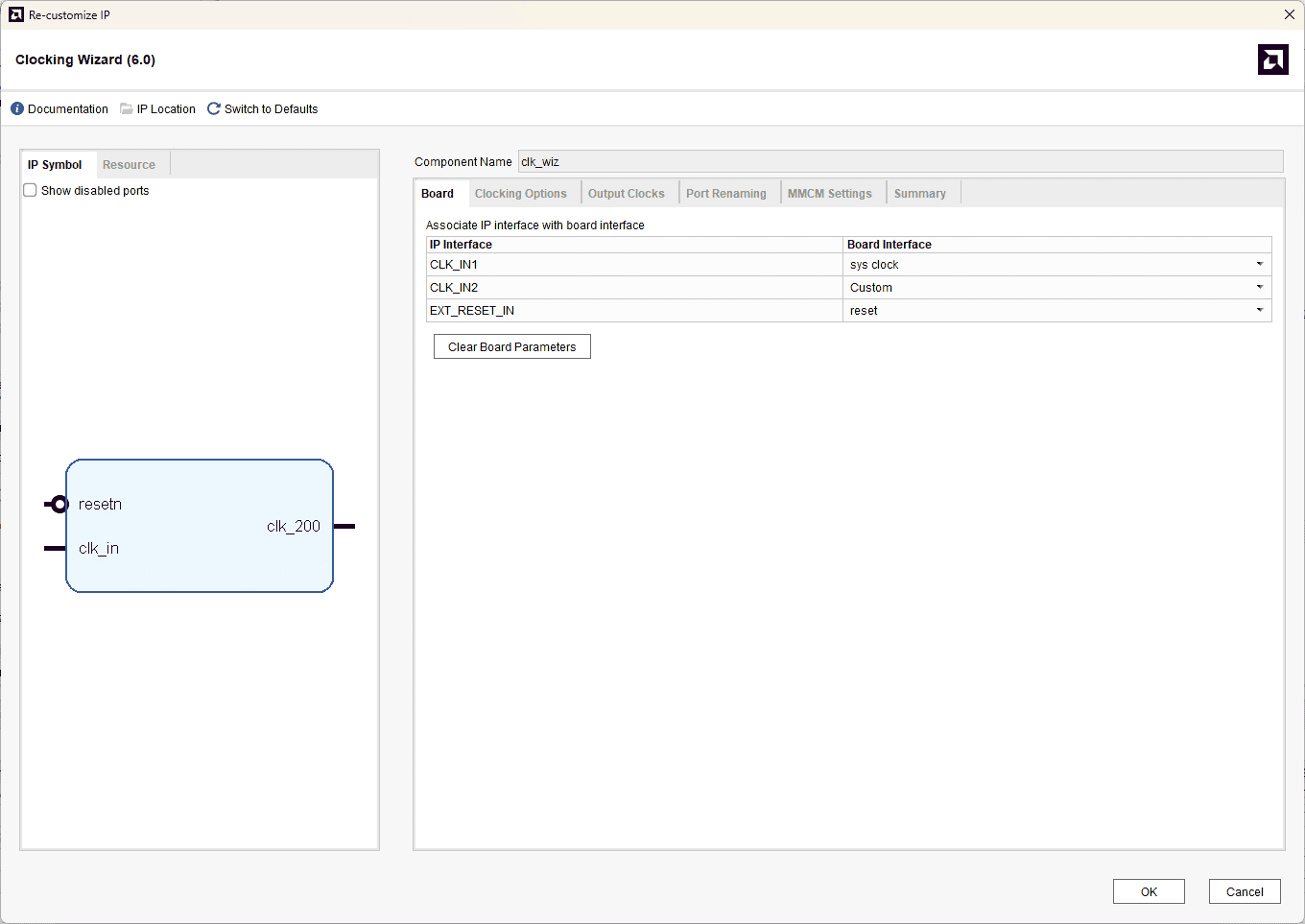
Task: Open the Output Clocks tab
Action: point(626,194)
